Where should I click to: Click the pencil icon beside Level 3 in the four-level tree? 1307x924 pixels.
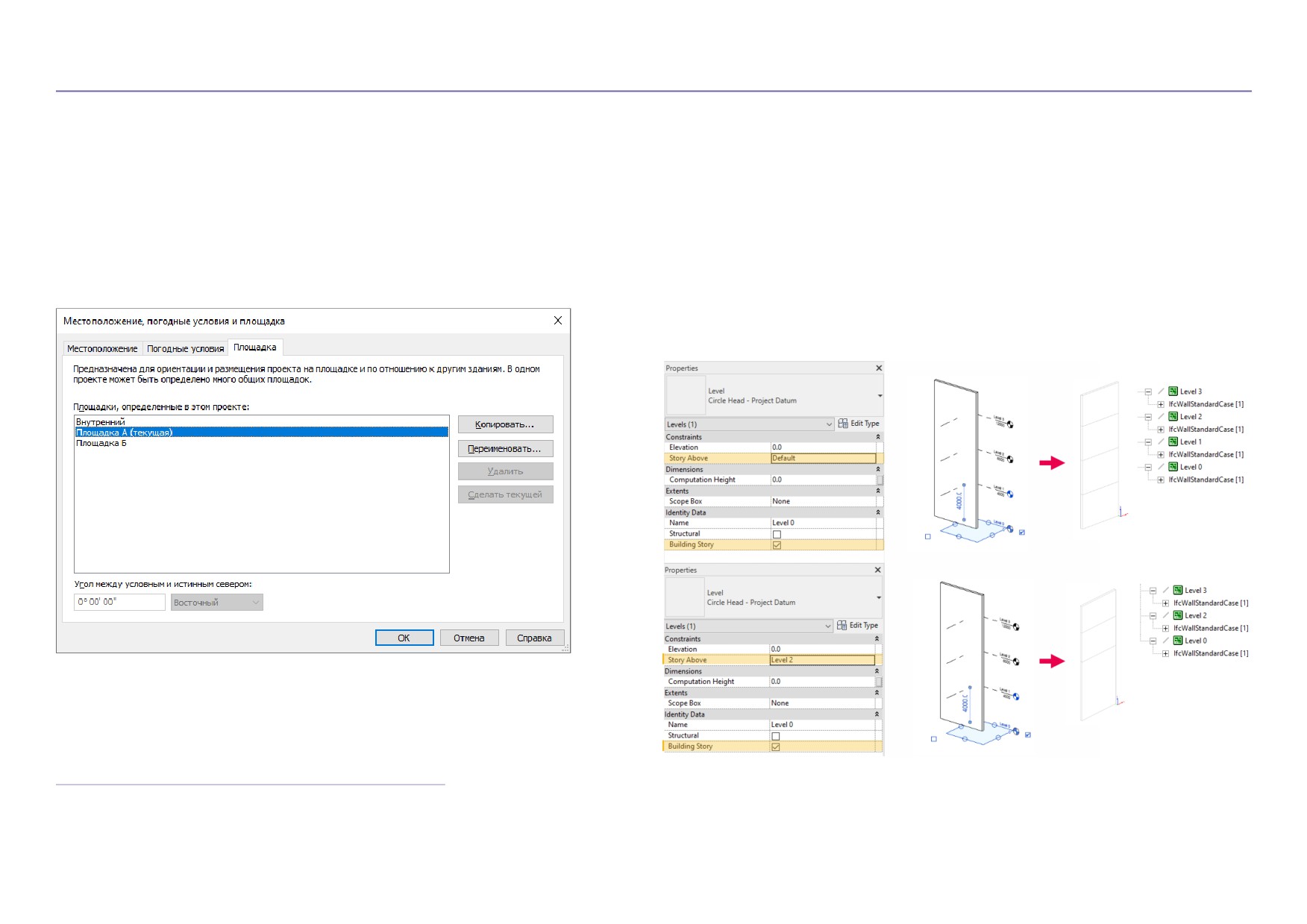[1162, 392]
